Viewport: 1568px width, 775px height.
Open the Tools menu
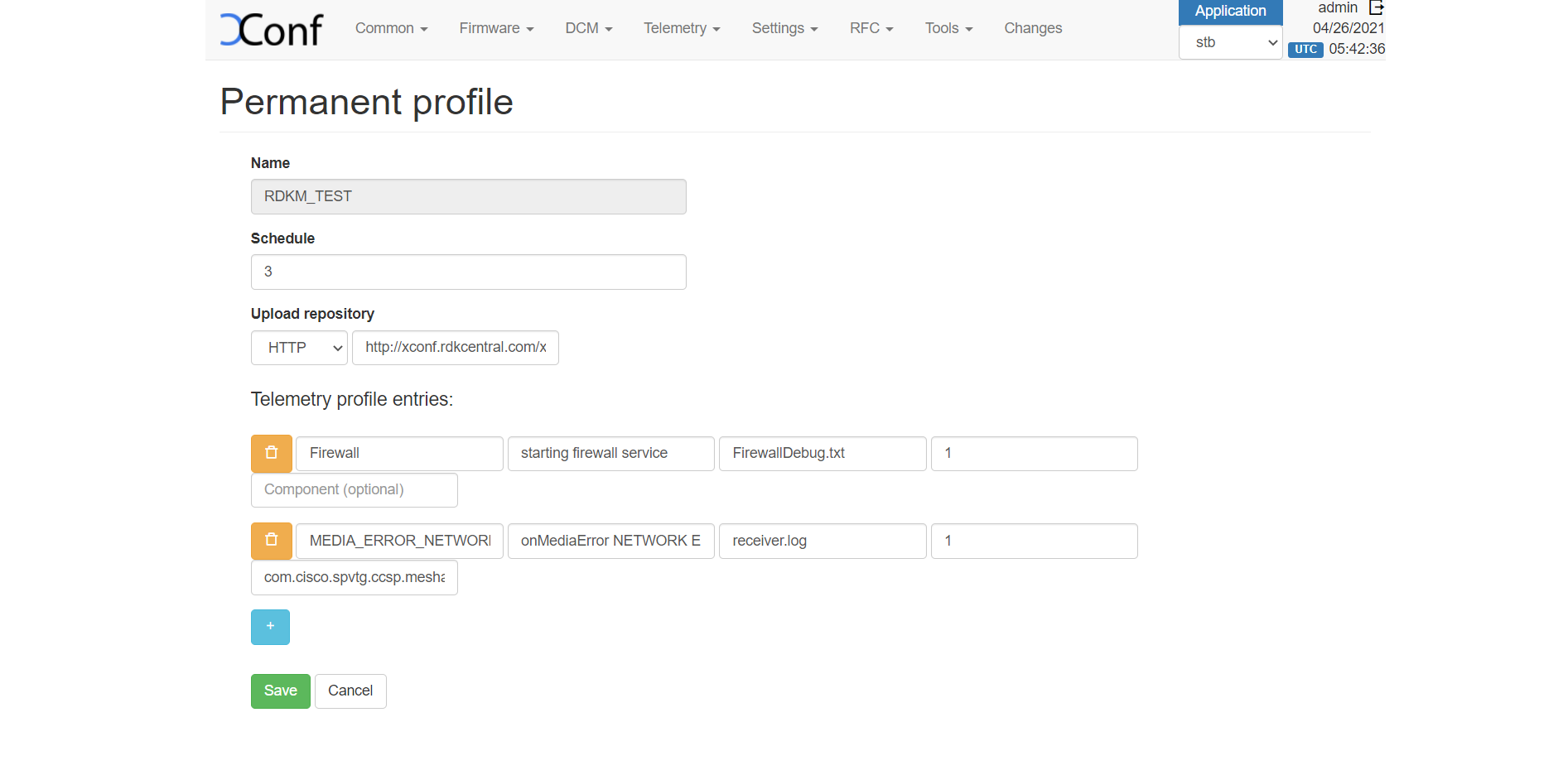point(948,28)
